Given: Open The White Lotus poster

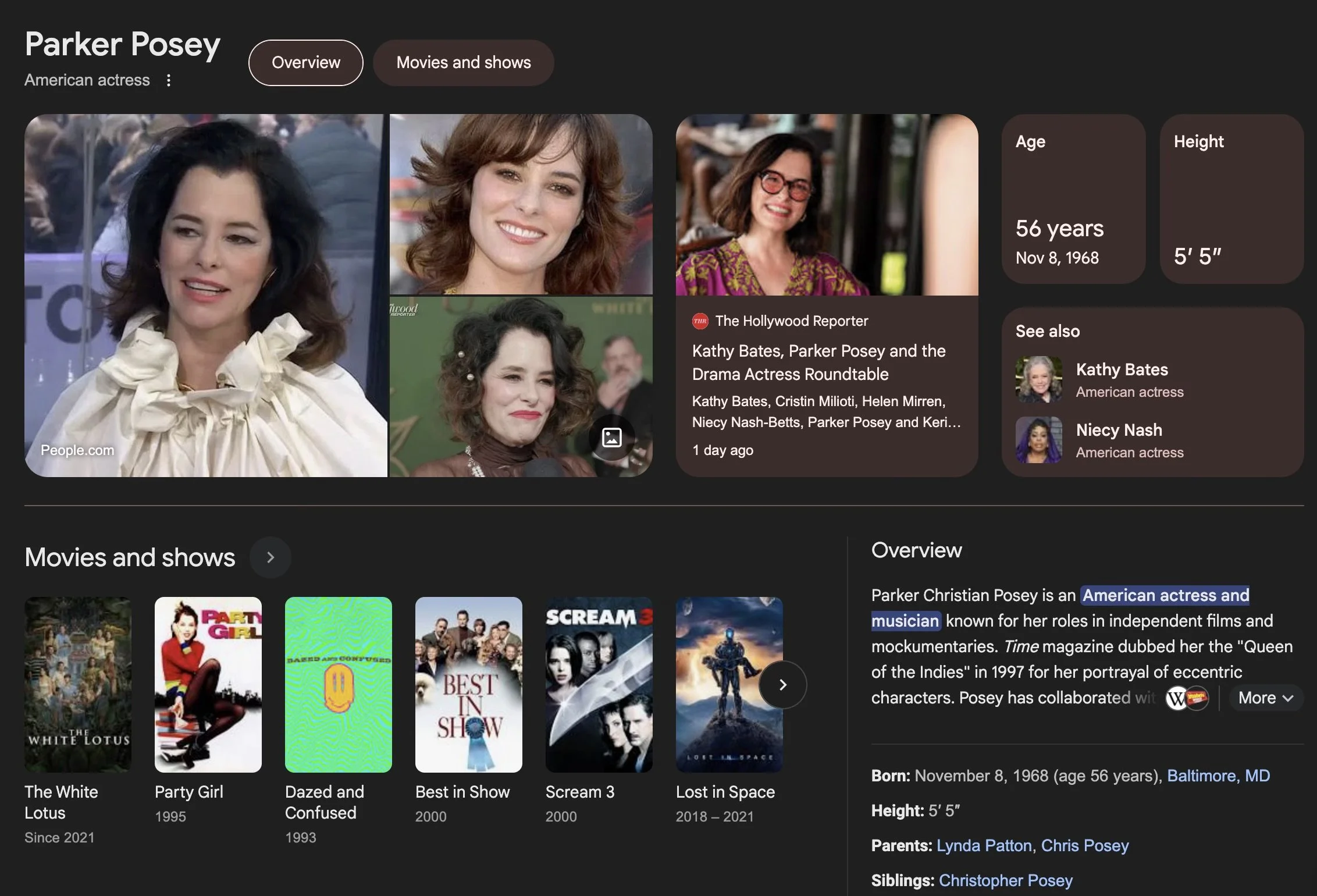Looking at the screenshot, I should pyautogui.click(x=78, y=684).
